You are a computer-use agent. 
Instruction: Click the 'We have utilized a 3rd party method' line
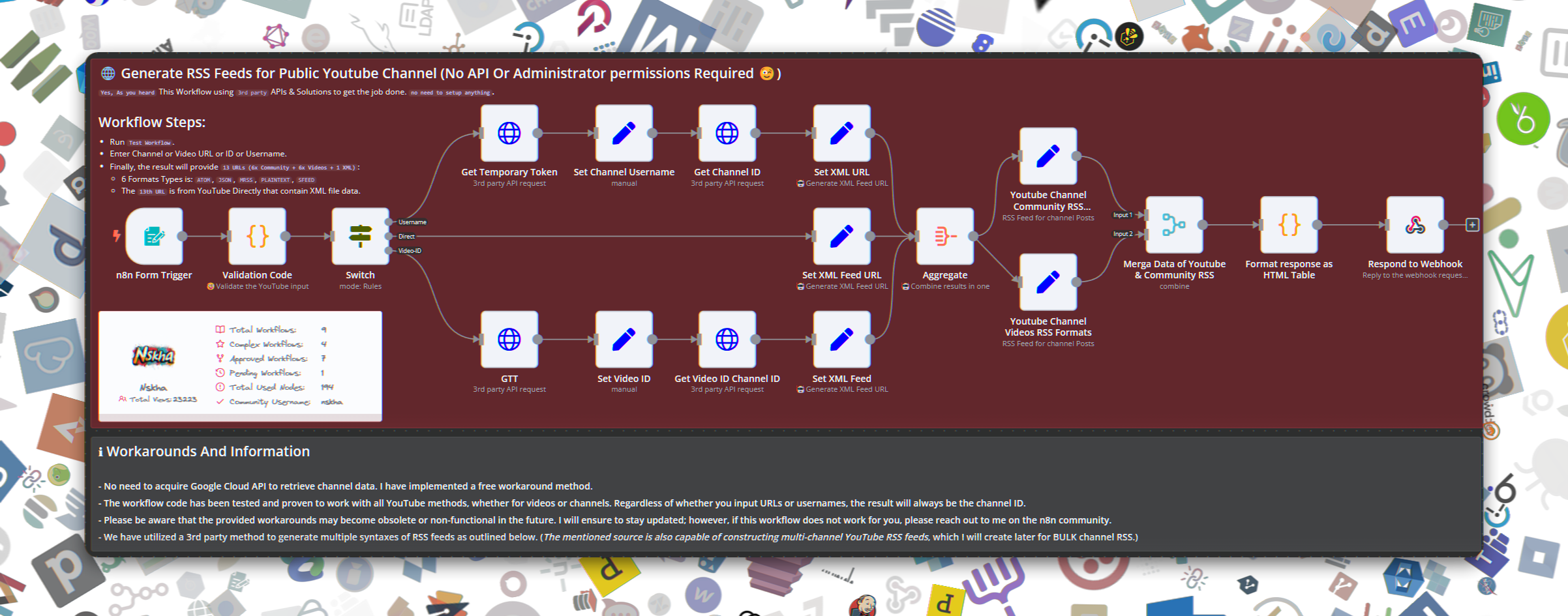[x=618, y=537]
